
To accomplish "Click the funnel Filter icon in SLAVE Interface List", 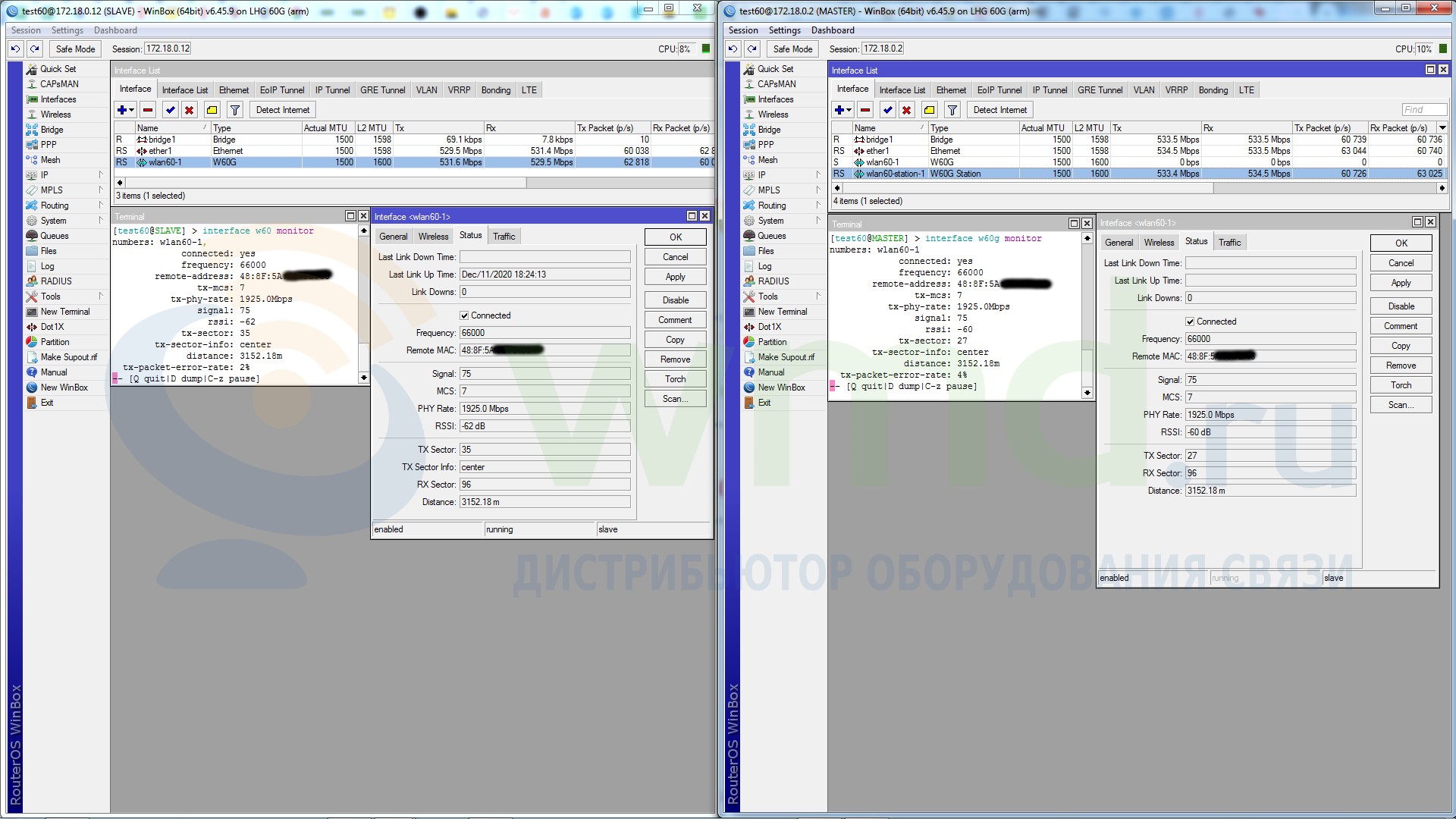I will point(235,110).
